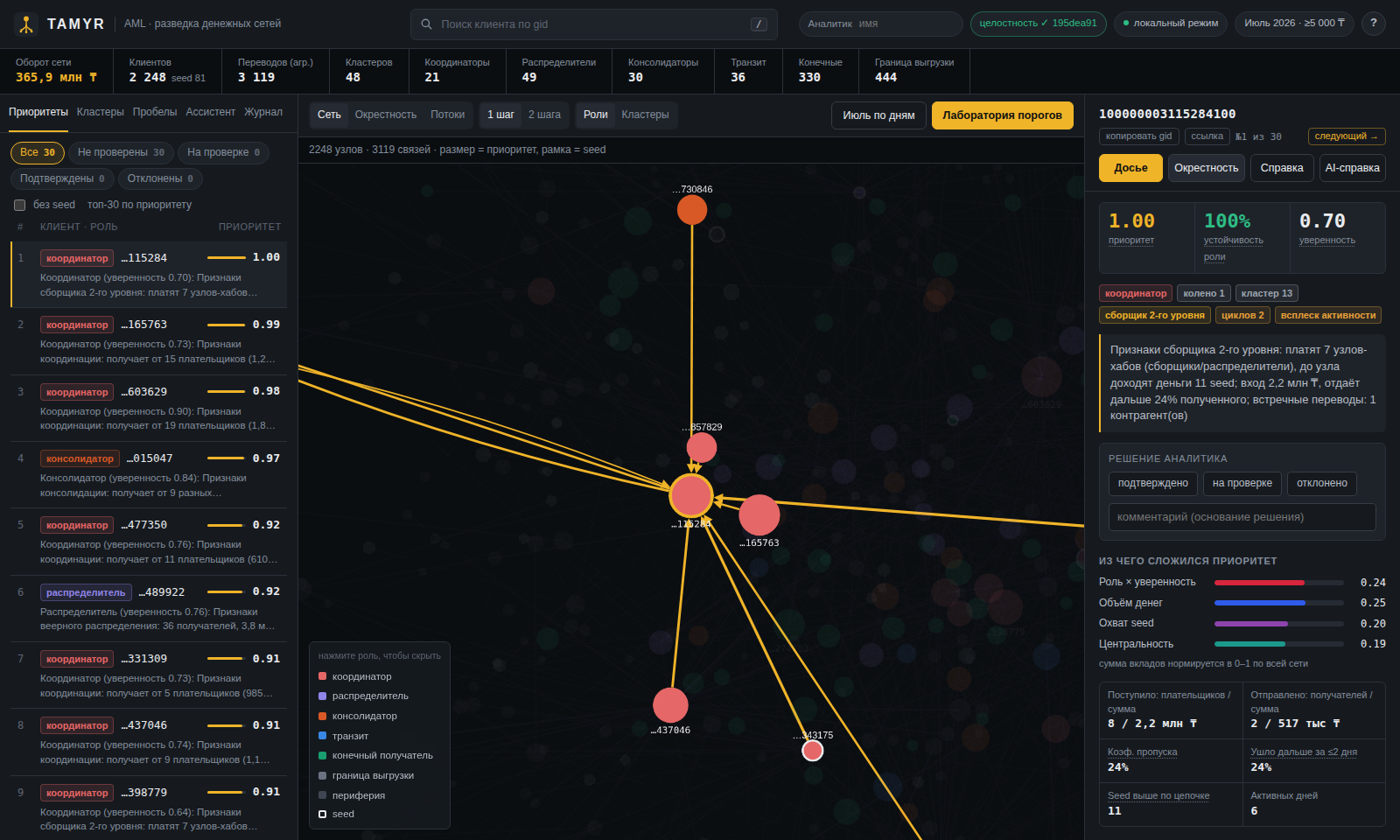Select the Досье tab
The width and height of the screenshot is (1400, 840).
coord(1130,168)
